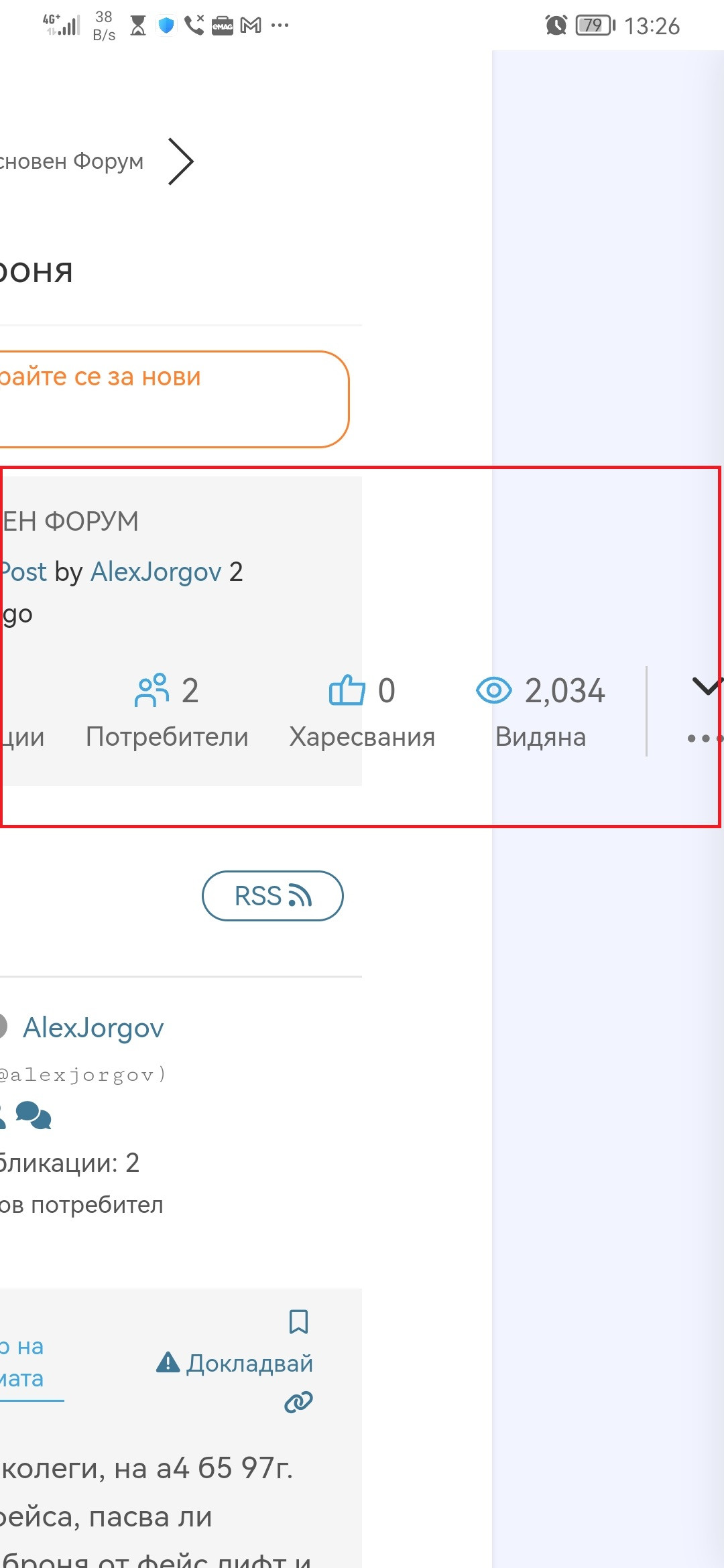Tap the alarm clock icon in status bar
724x1568 pixels.
pyautogui.click(x=556, y=25)
